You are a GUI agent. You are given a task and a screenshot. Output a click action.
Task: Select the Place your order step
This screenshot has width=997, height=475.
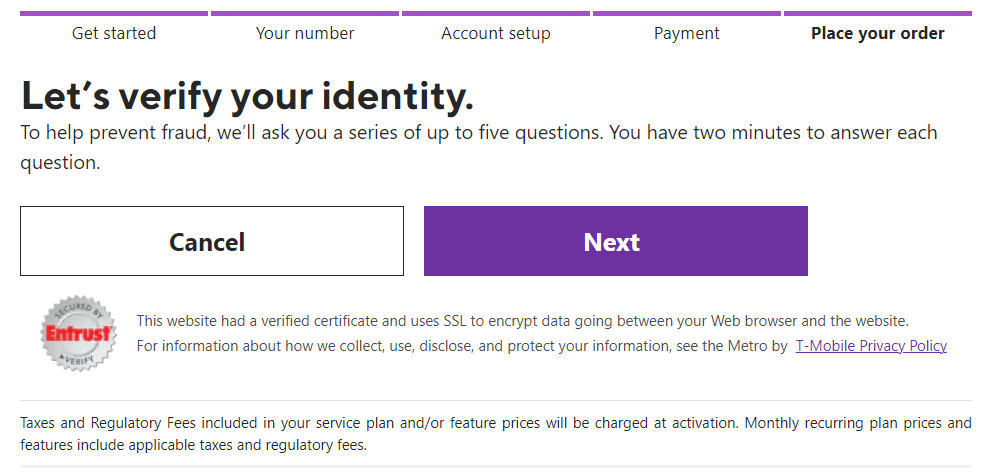877,33
